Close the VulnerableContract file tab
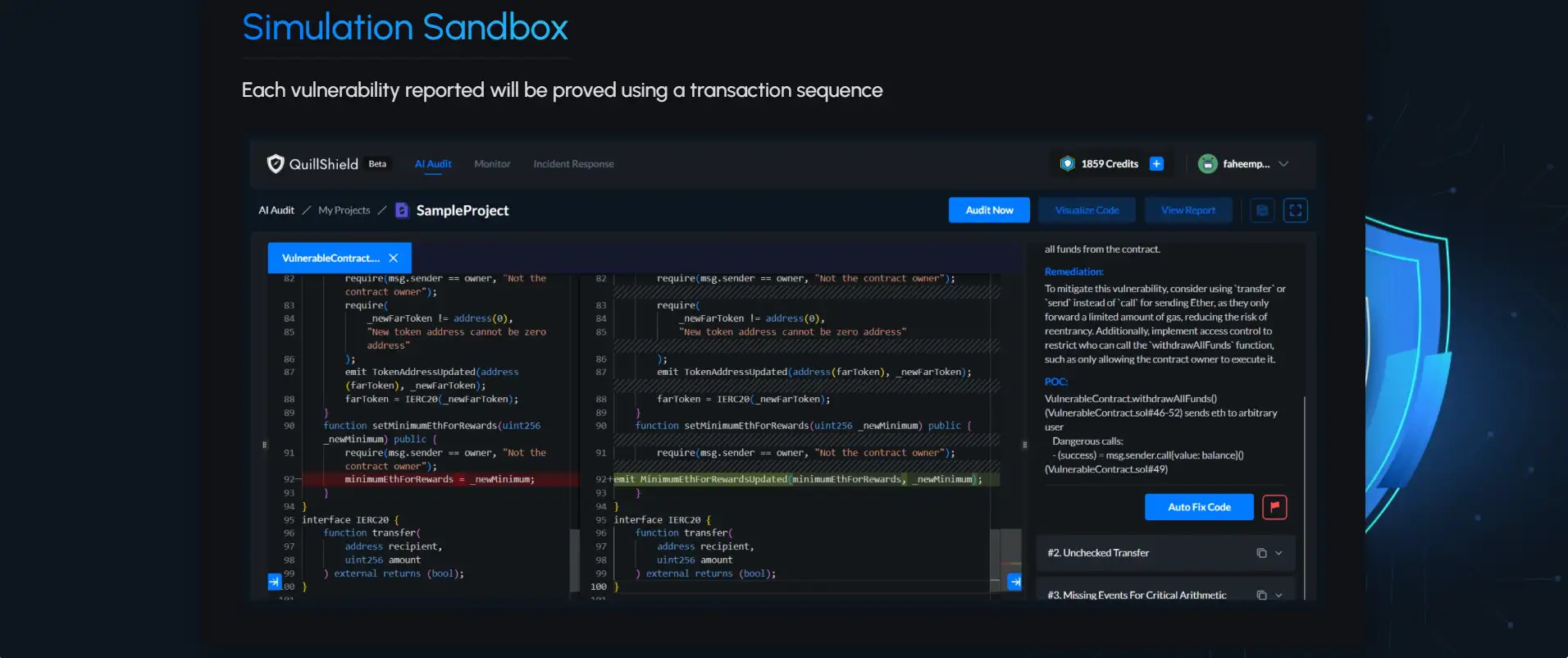 394,258
